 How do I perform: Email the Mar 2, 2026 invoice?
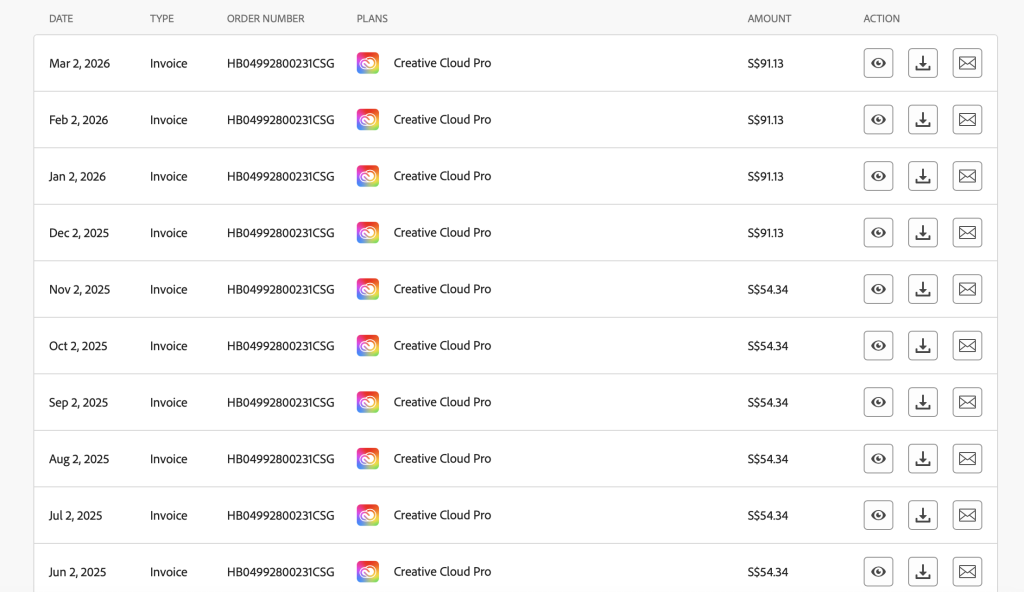pos(967,63)
